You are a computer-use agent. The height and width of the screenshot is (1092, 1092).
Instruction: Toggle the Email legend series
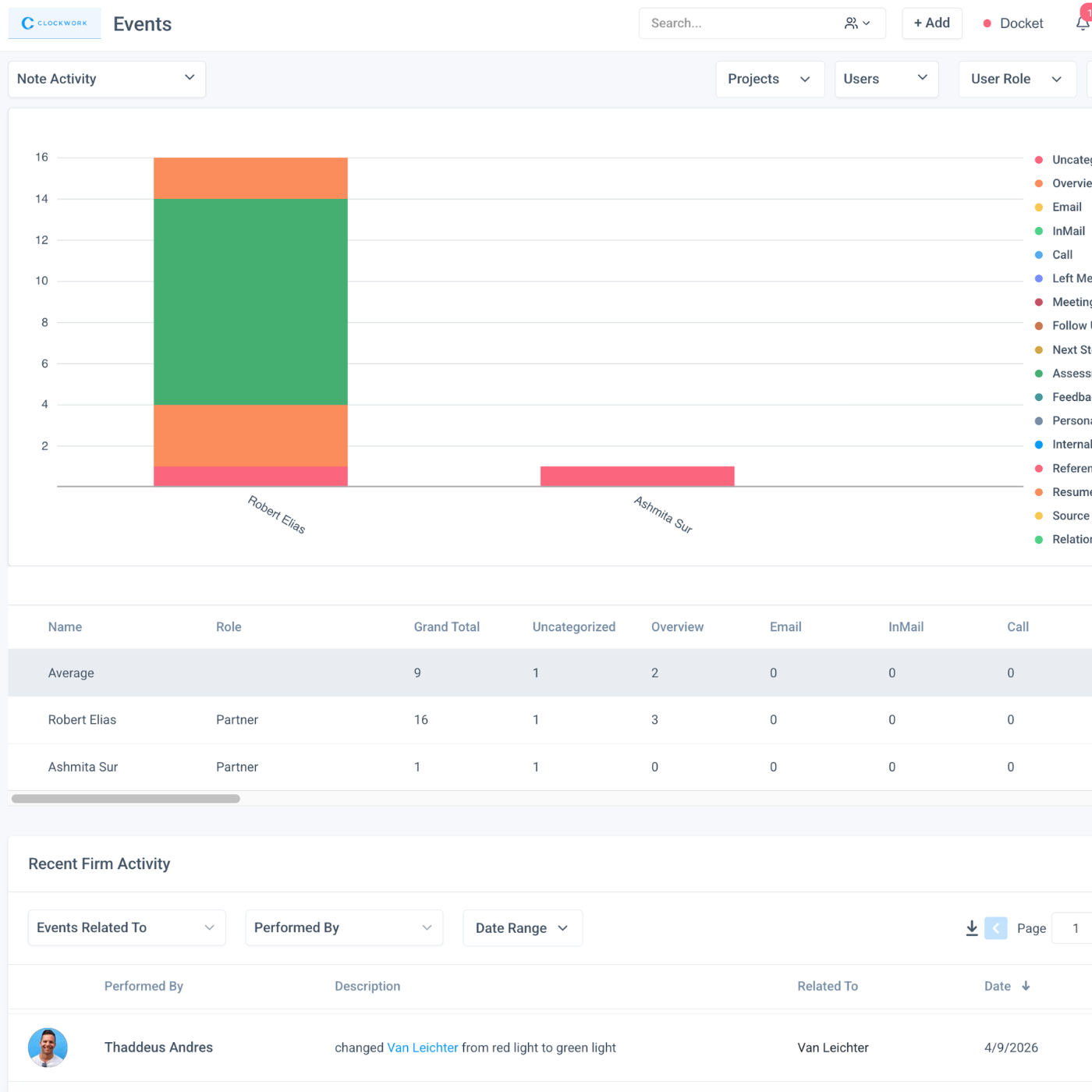click(x=1066, y=207)
